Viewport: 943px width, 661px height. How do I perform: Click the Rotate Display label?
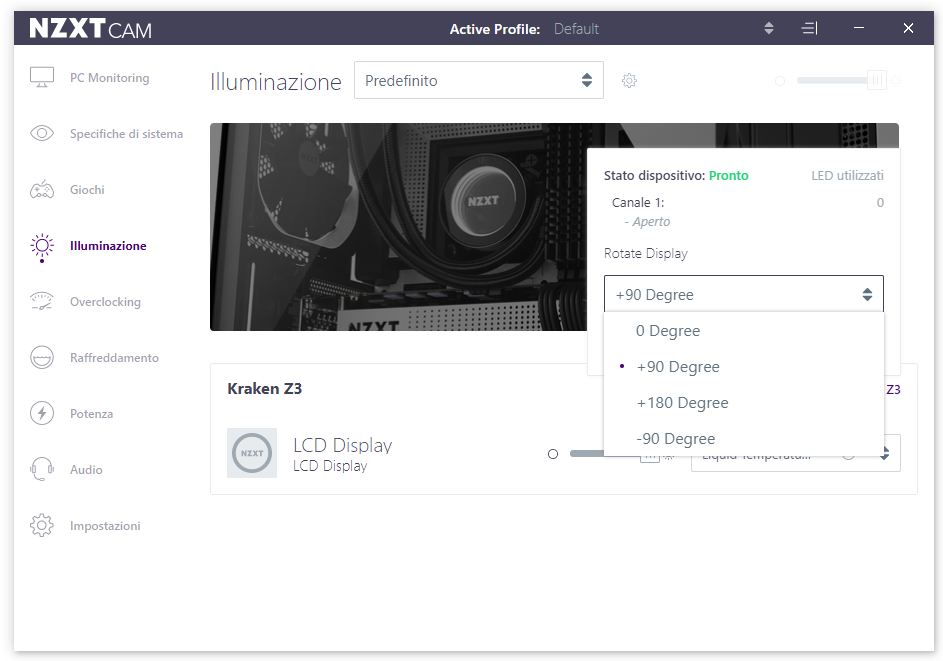(x=645, y=253)
